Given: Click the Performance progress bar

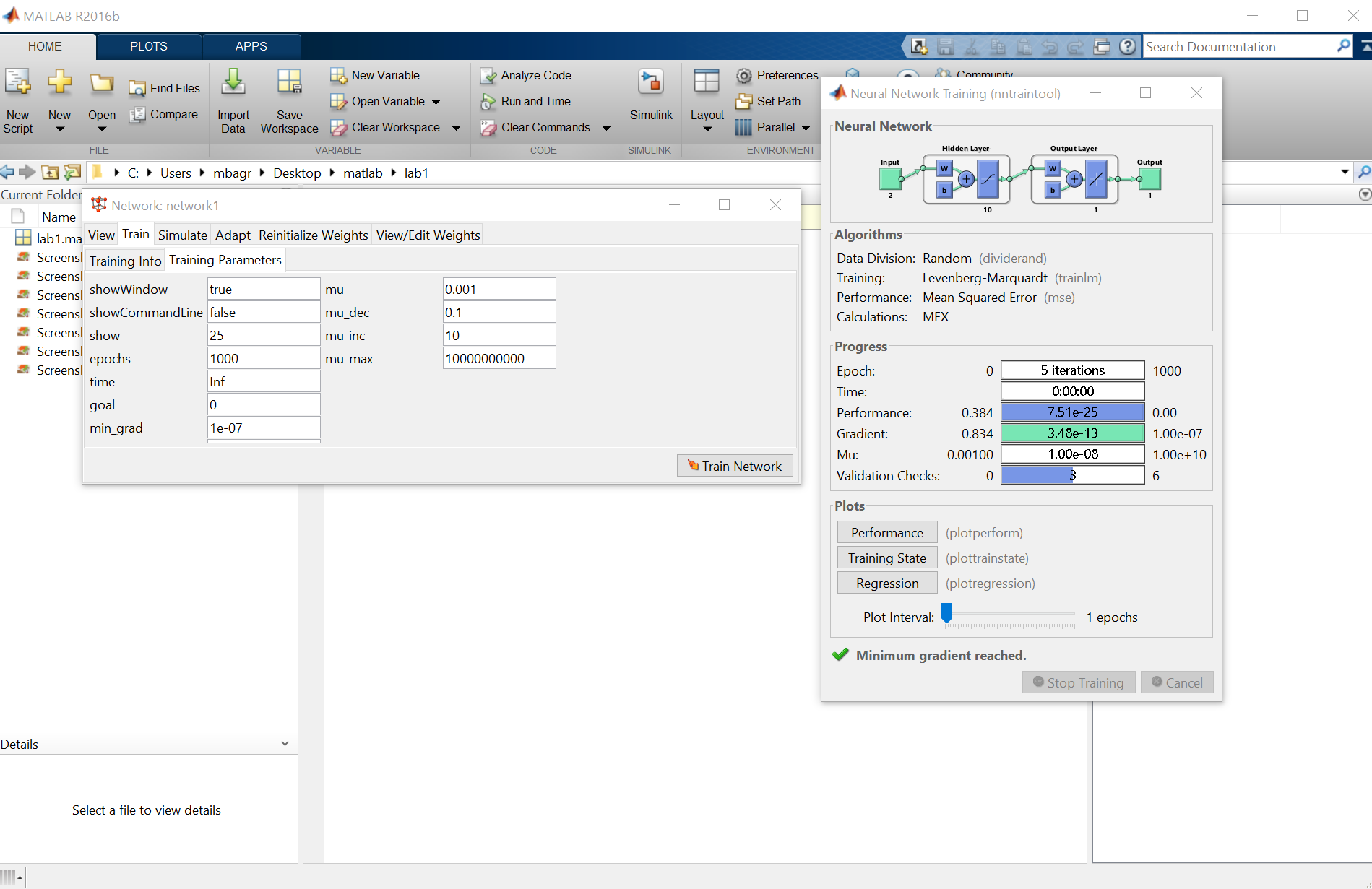Looking at the screenshot, I should [x=1072, y=412].
